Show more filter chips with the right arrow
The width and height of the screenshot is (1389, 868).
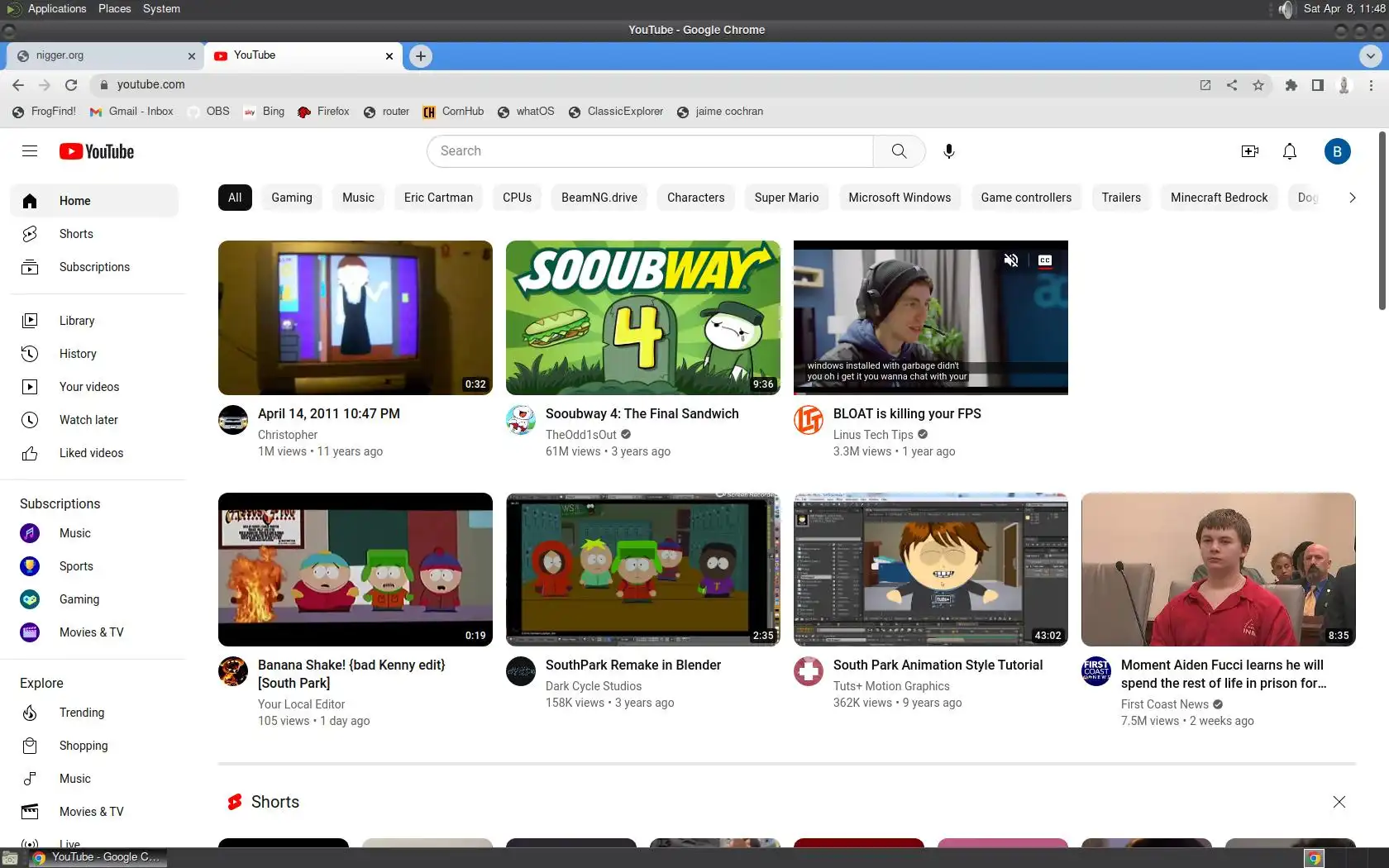(1352, 198)
